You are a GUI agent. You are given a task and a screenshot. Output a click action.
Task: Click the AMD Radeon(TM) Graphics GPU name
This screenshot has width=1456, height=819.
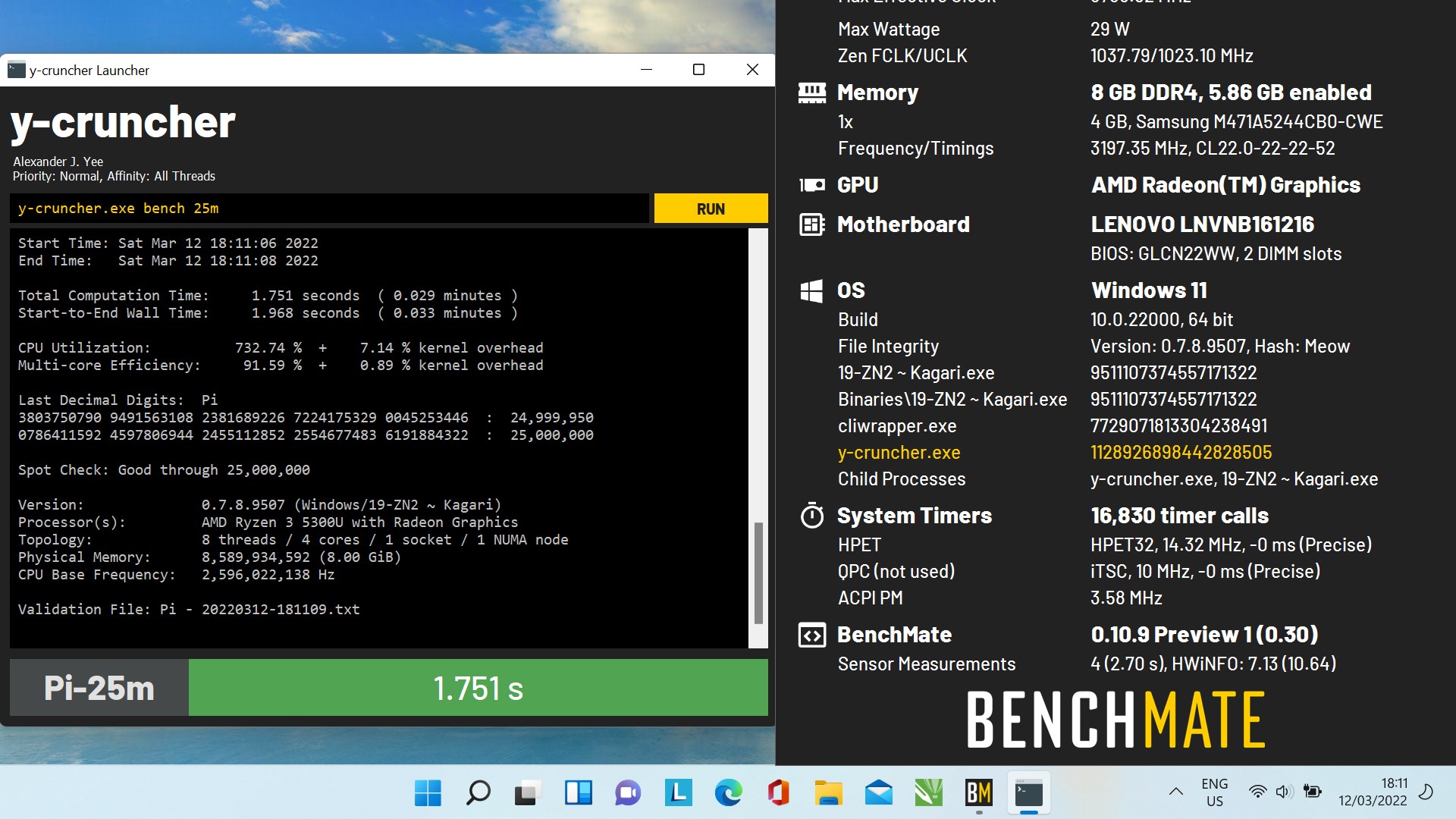pyautogui.click(x=1225, y=185)
